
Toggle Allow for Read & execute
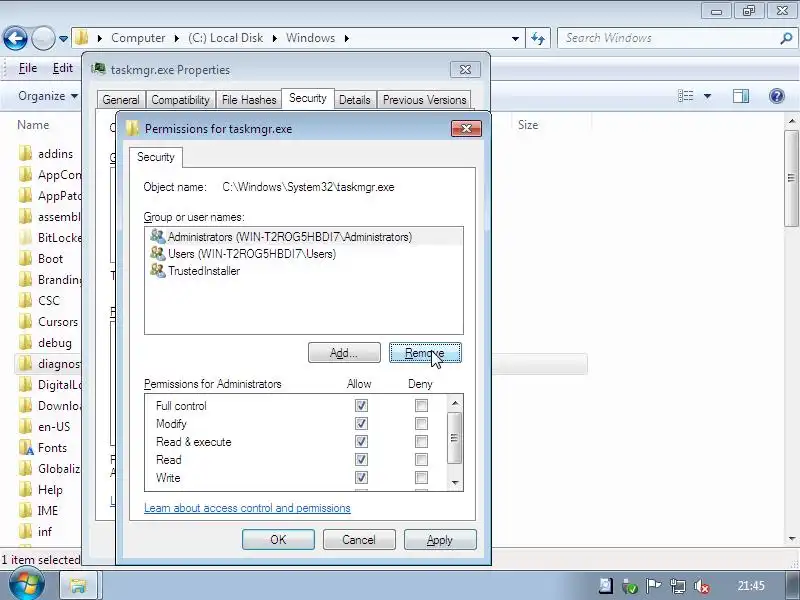tap(361, 441)
